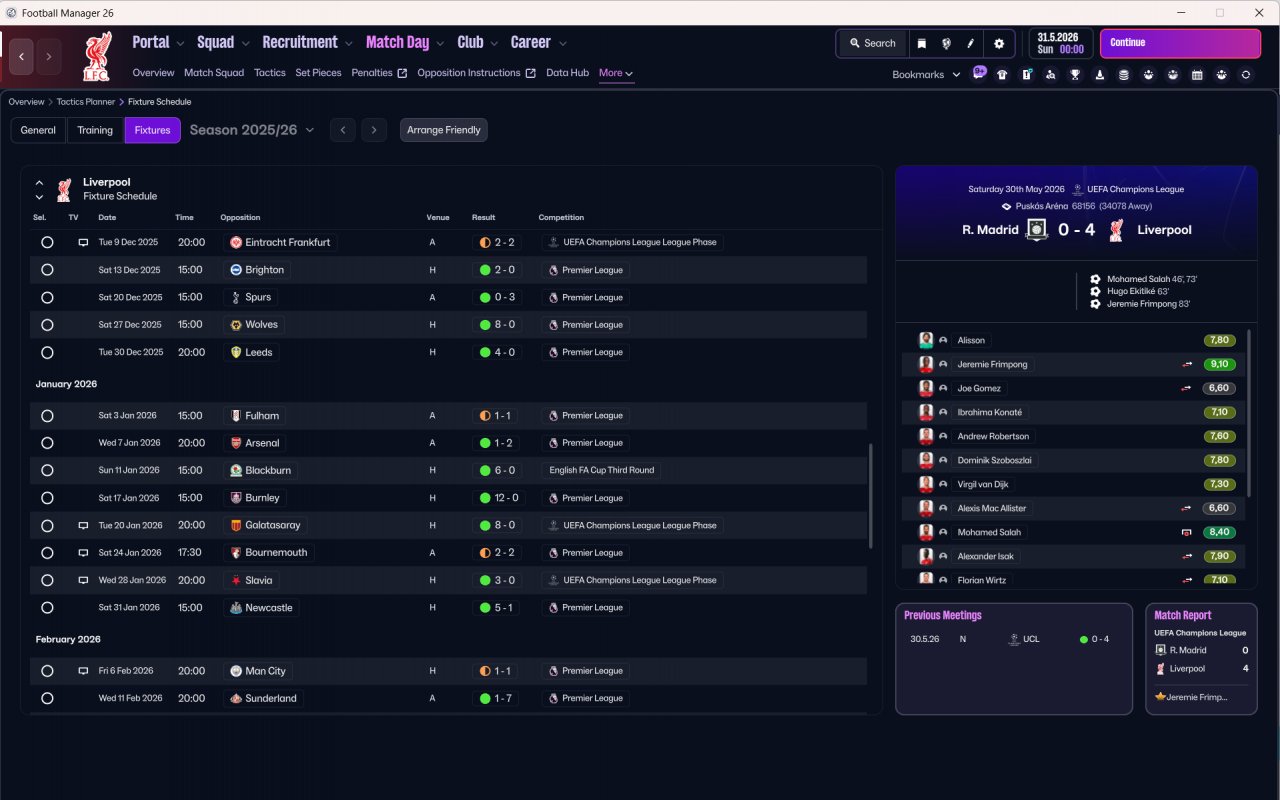Open the Set Pieces submenu item
1280x800 pixels.
(x=318, y=73)
